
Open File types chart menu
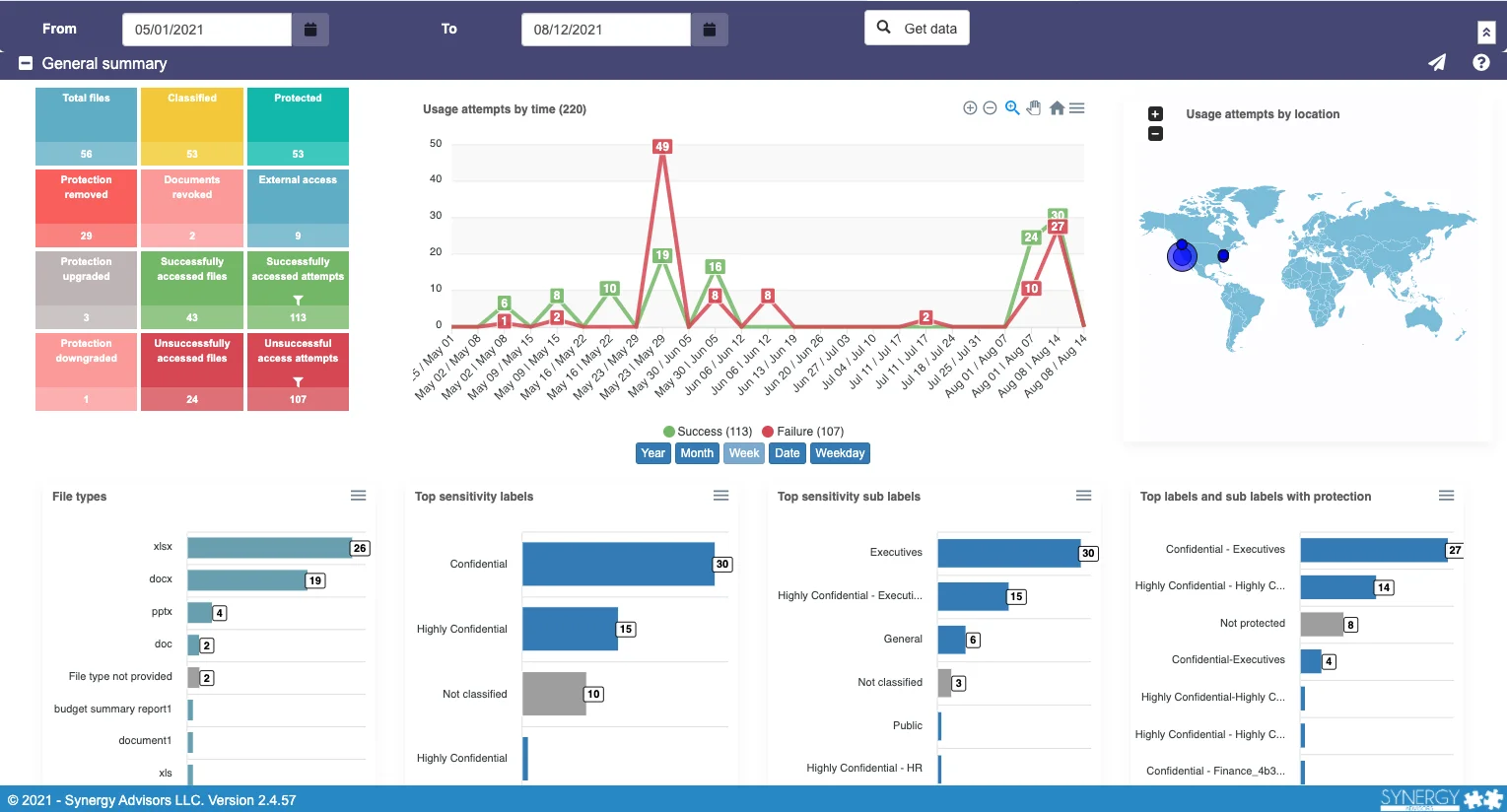(359, 496)
